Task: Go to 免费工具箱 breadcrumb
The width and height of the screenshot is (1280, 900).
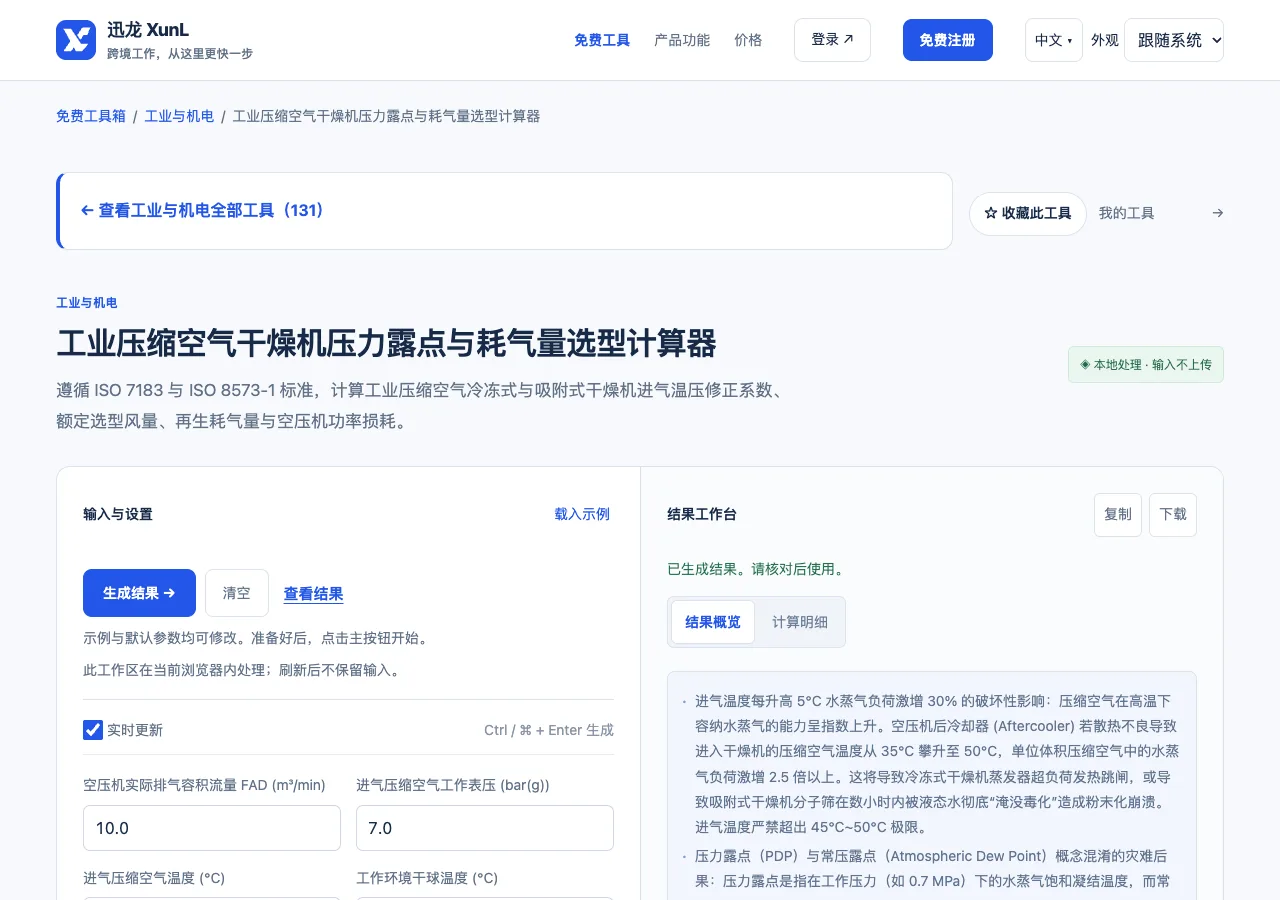Action: [91, 116]
